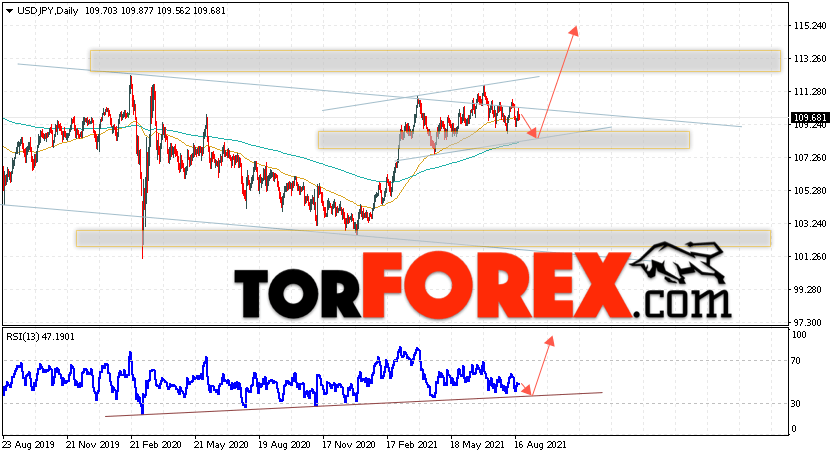Screen dimensions: 834x456
Task: Select the USDJPY,Daily chart title
Action: tap(48, 11)
